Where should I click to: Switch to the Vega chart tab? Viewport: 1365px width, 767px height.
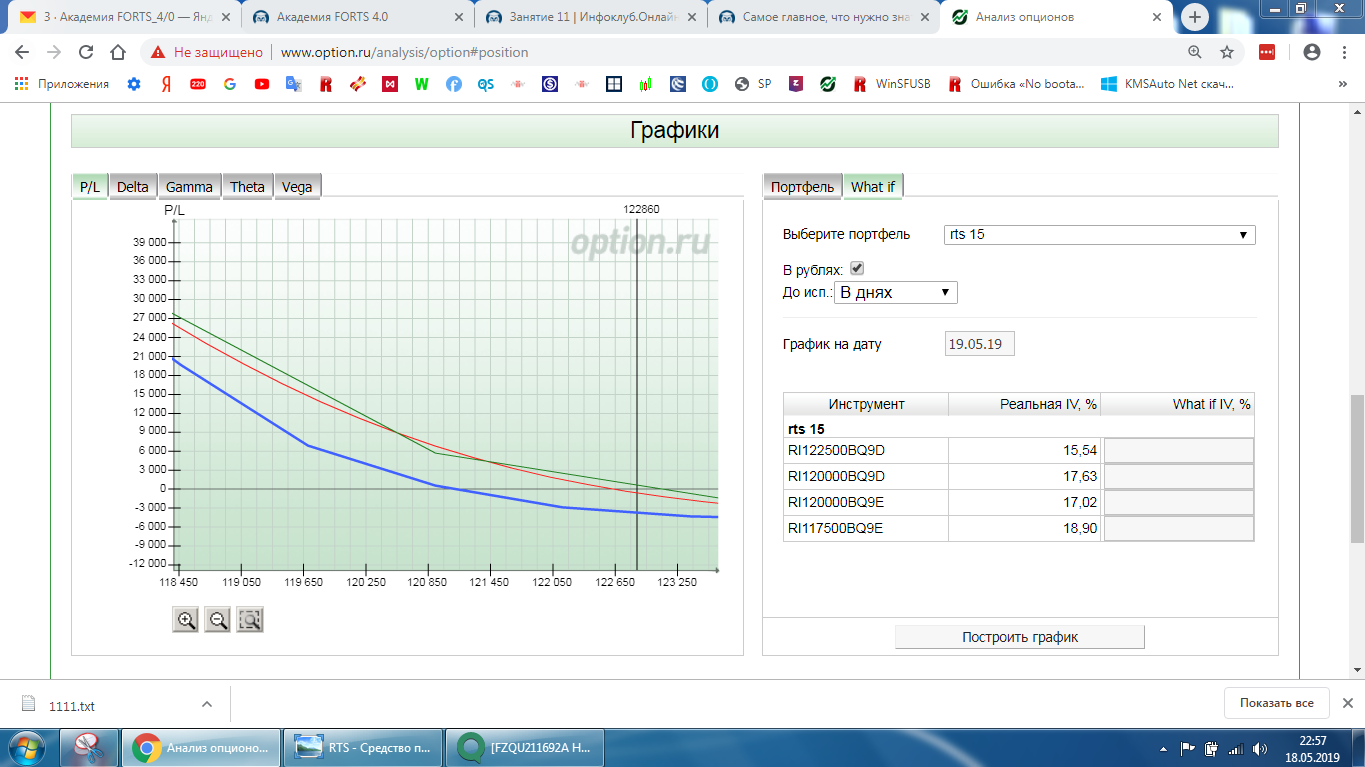pos(297,187)
